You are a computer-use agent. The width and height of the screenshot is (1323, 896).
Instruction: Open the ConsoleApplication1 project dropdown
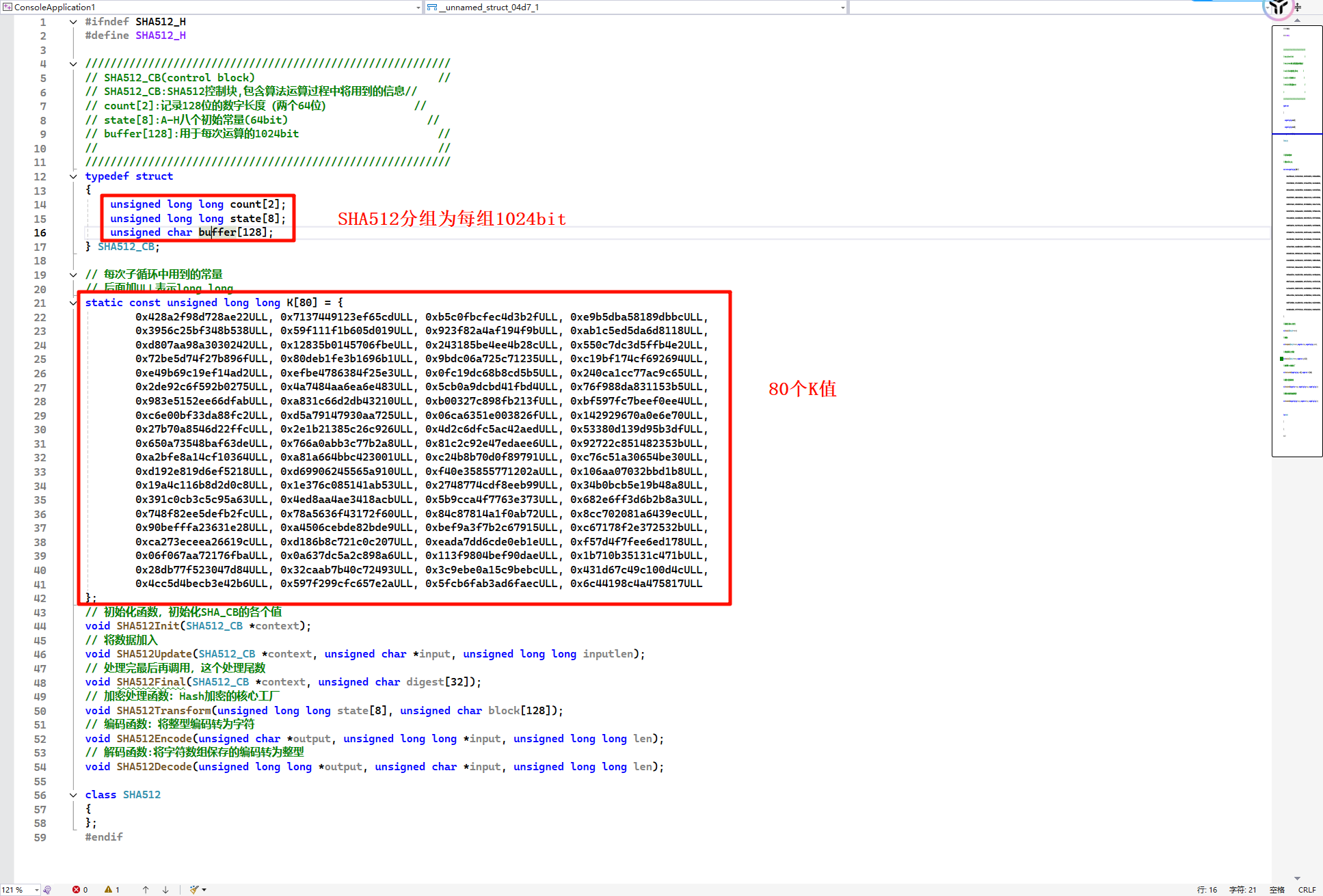pyautogui.click(x=418, y=8)
